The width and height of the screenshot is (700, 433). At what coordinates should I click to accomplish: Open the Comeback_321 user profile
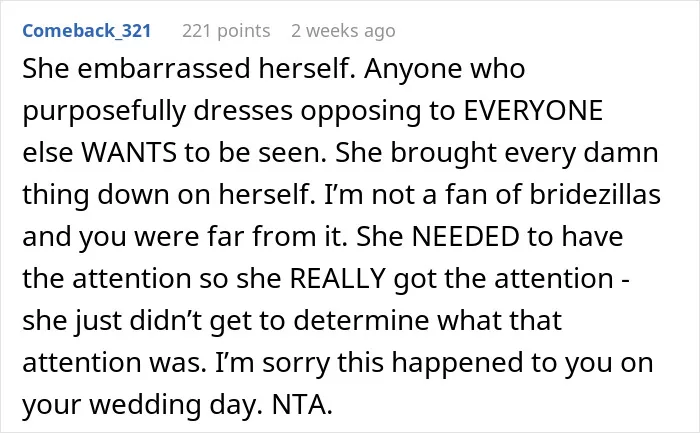click(x=87, y=31)
